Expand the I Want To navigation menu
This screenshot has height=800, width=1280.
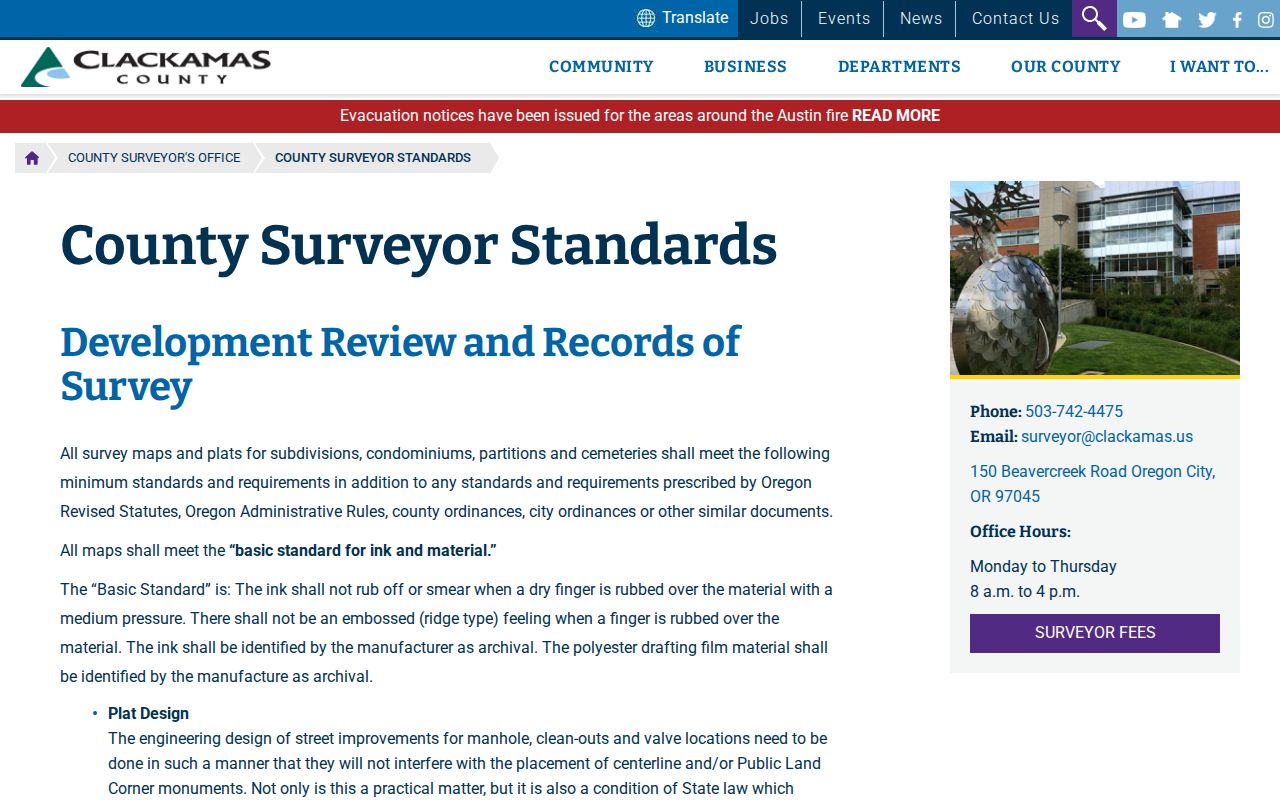pyautogui.click(x=1219, y=67)
